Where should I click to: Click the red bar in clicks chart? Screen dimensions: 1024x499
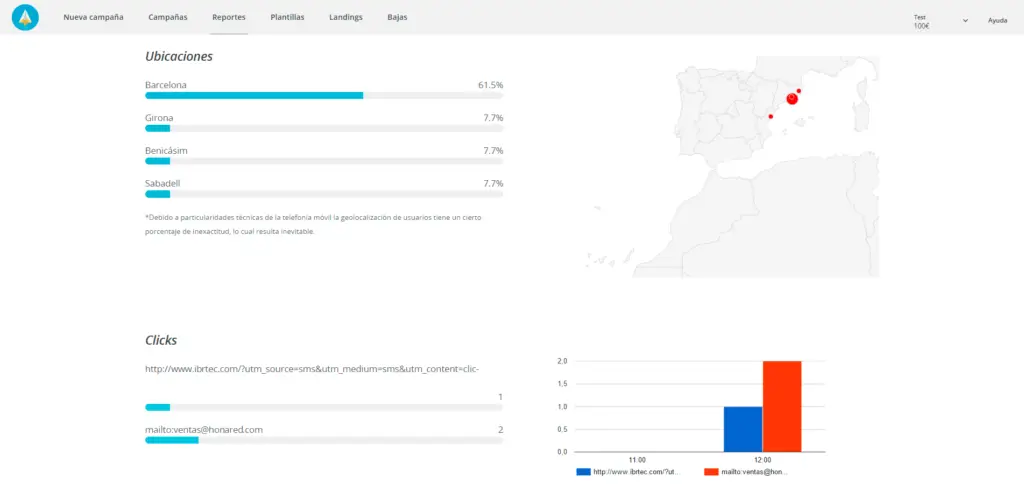782,406
